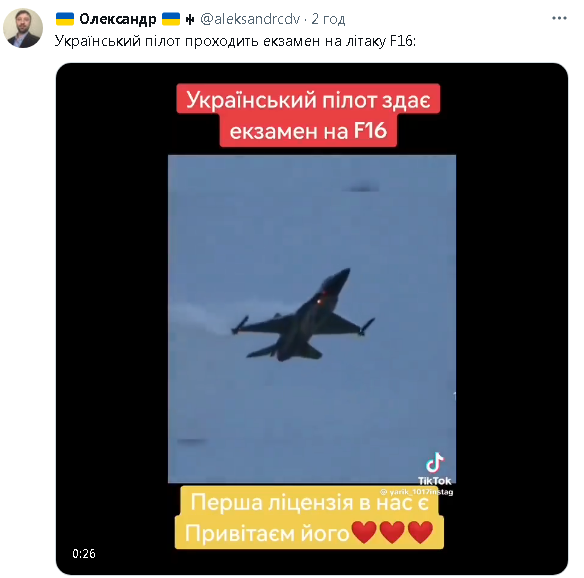Visit the @aleksandrcdv handle link
The width and height of the screenshot is (584, 578).
point(250,19)
